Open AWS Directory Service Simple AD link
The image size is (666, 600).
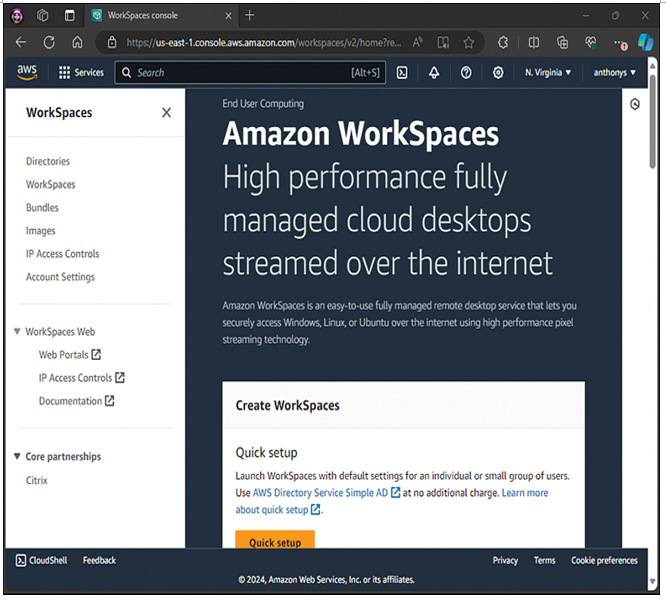point(326,493)
